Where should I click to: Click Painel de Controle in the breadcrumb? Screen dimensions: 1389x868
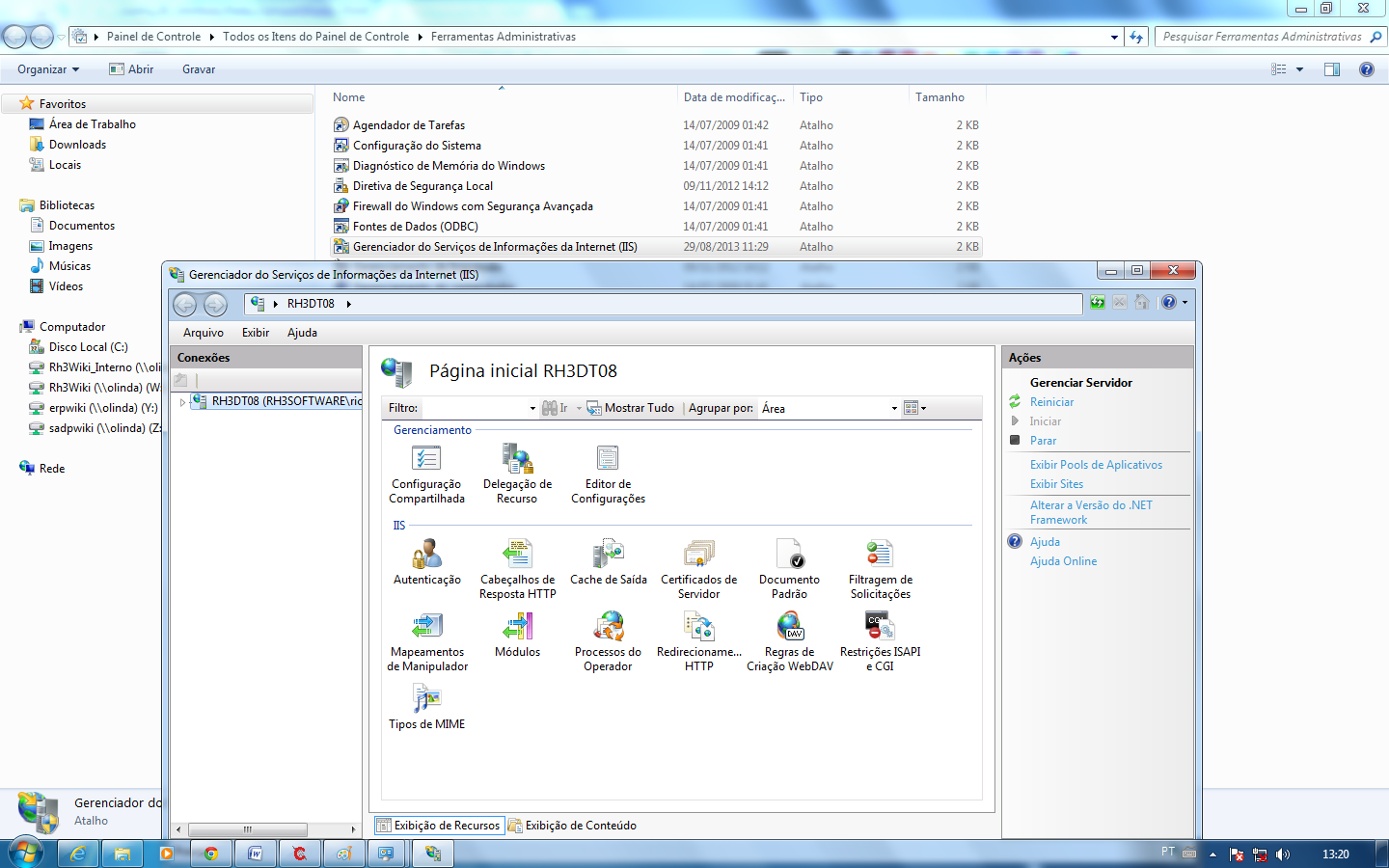(153, 37)
